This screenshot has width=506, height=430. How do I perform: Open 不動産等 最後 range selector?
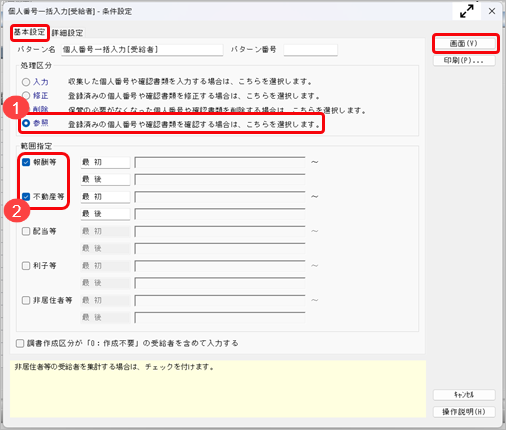[x=105, y=214]
